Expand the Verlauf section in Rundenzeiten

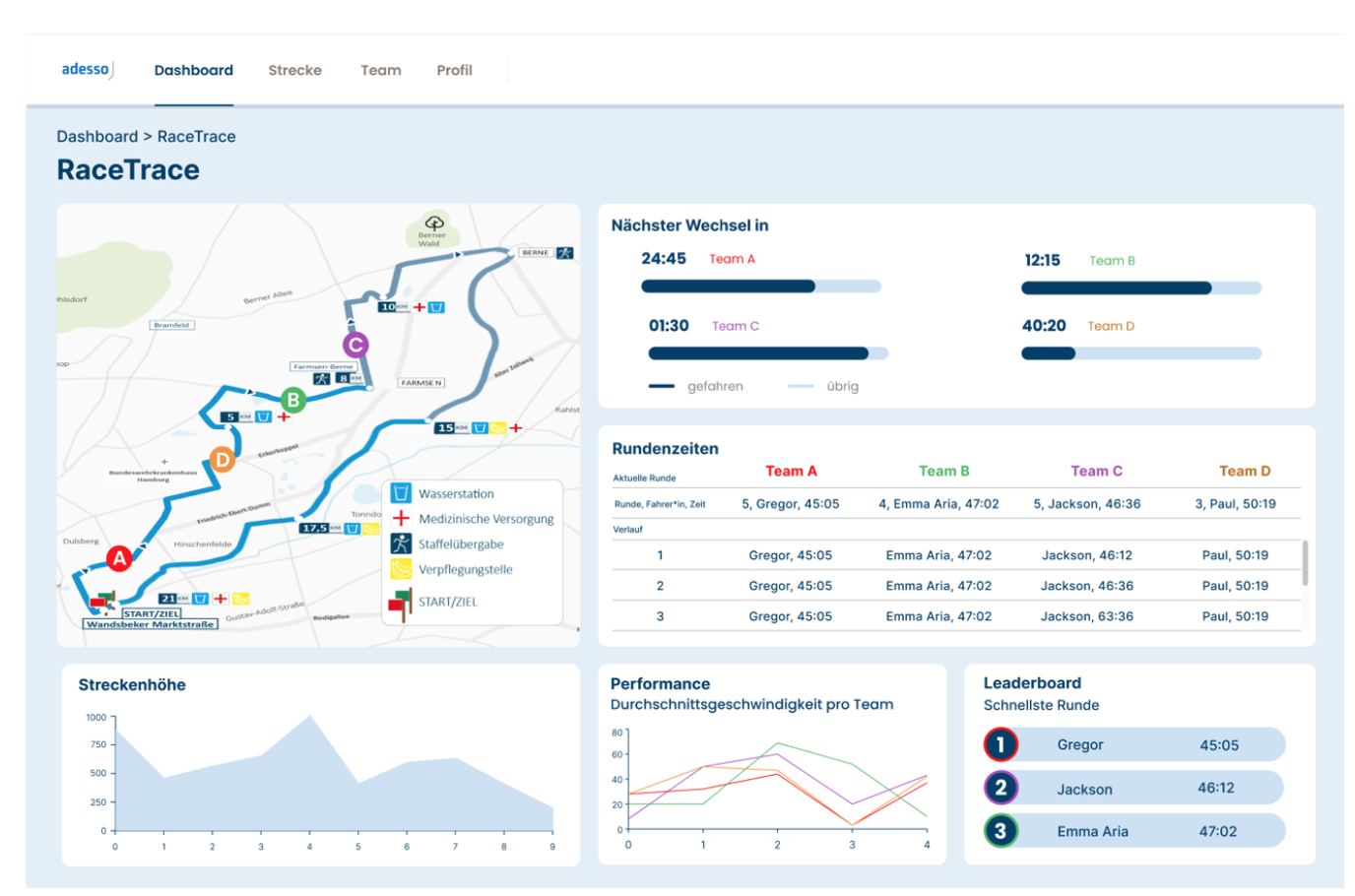(632, 528)
